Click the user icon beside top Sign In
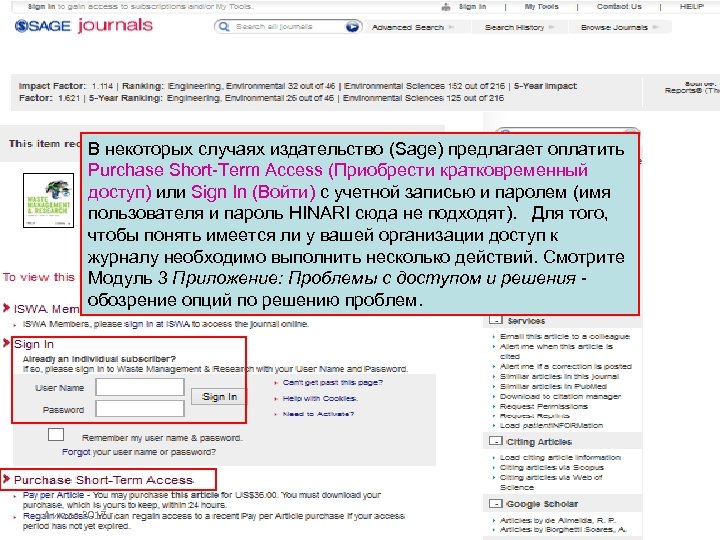This screenshot has width=720, height=540. pos(446,7)
